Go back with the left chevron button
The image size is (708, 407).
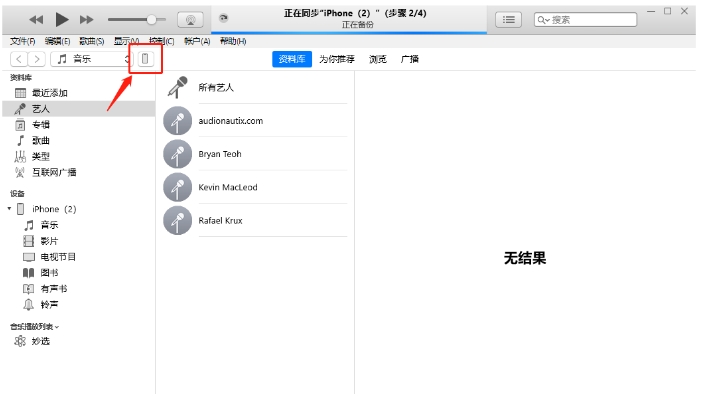(x=18, y=60)
